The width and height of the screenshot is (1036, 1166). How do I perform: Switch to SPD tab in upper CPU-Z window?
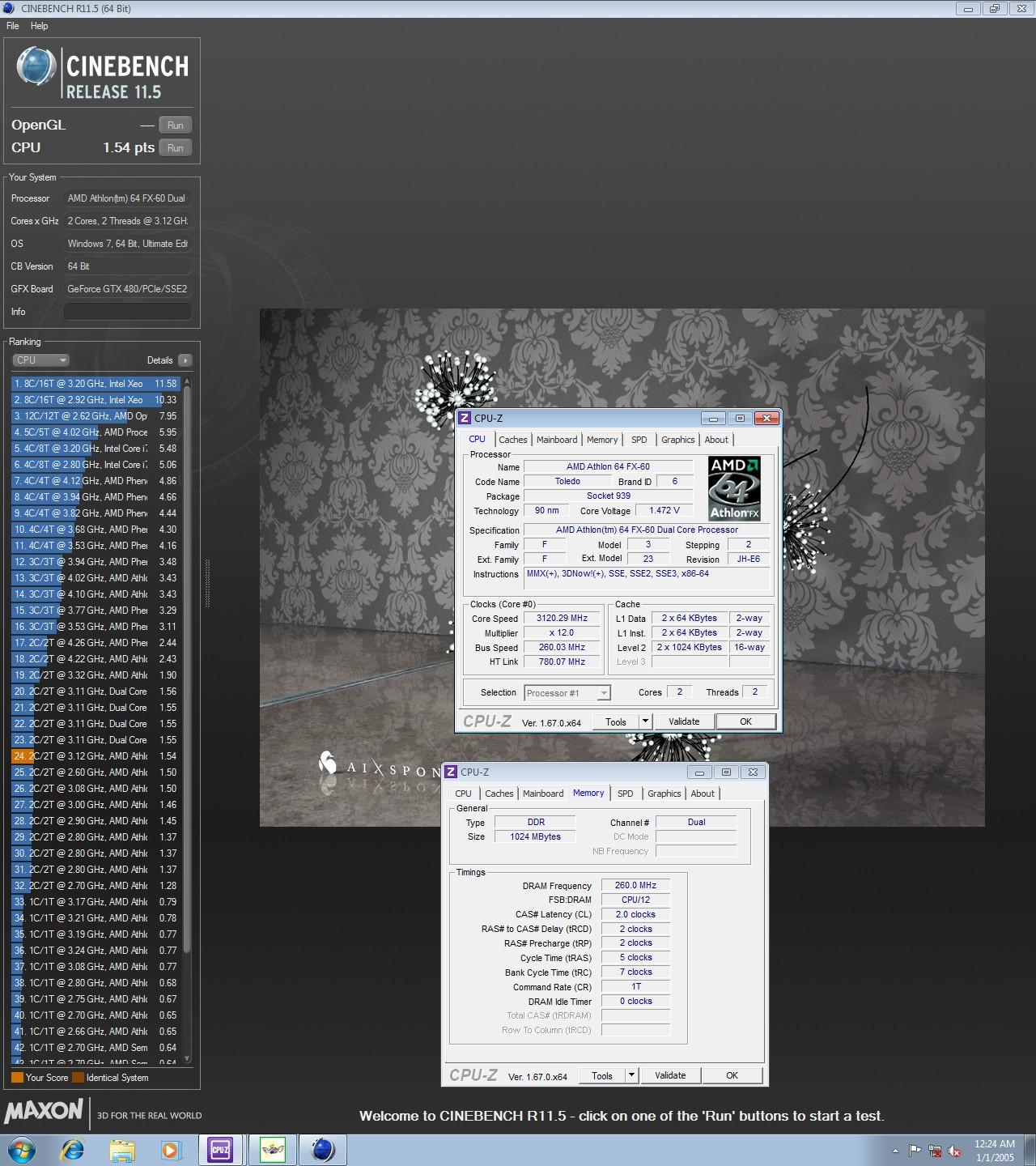coord(639,440)
